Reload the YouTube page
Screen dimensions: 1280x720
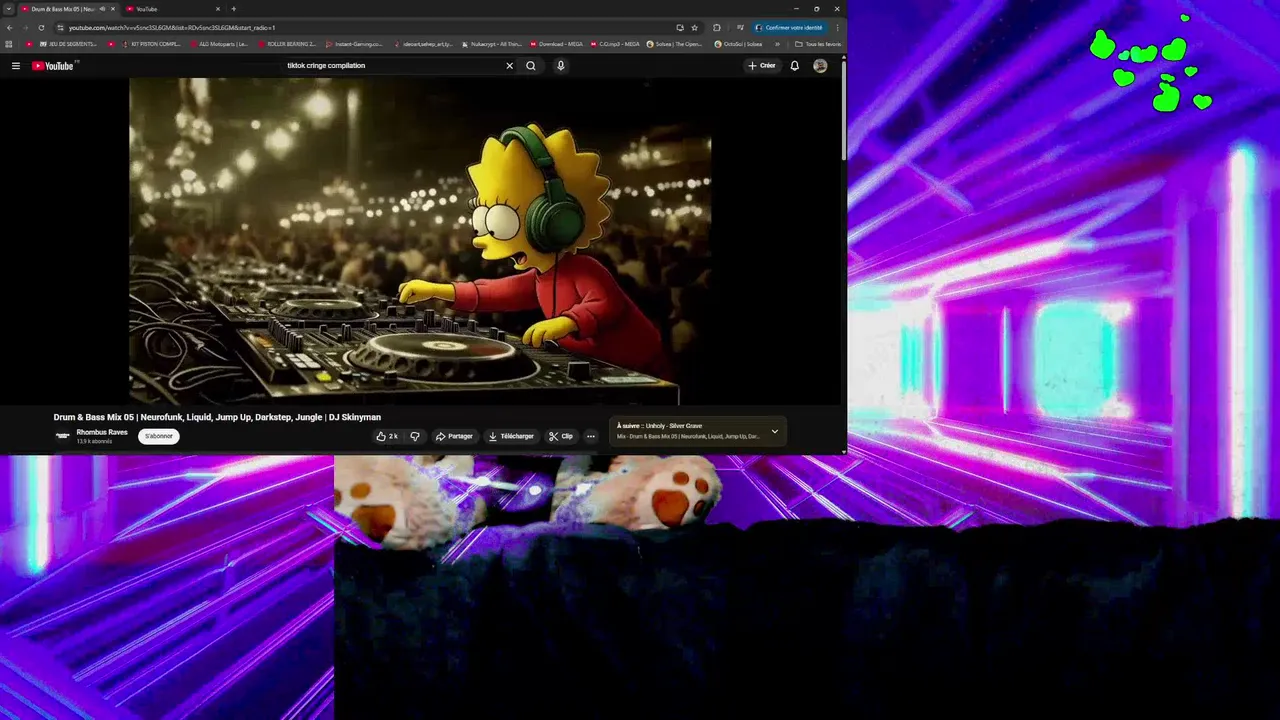tap(41, 28)
